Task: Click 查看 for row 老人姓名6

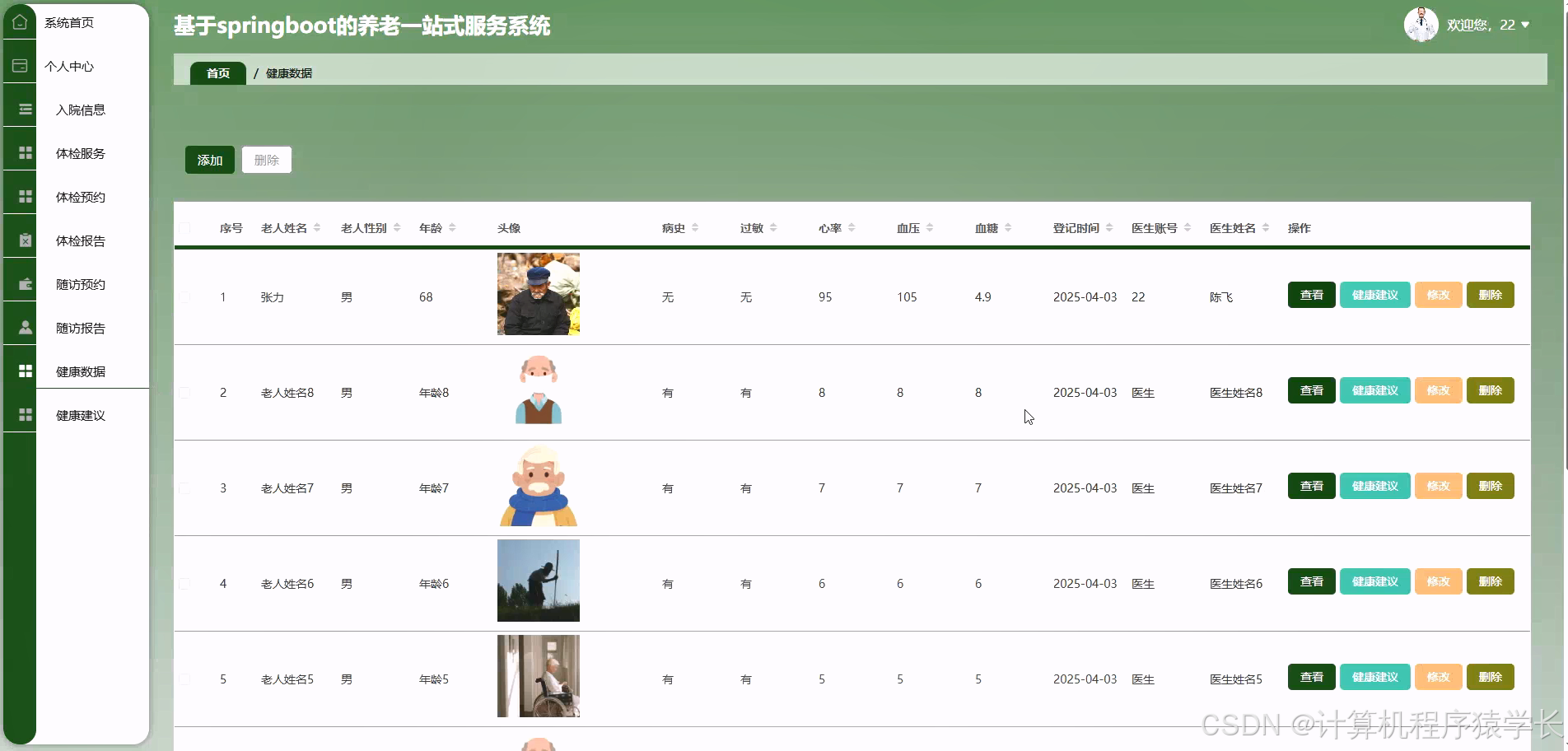Action: 1312,581
